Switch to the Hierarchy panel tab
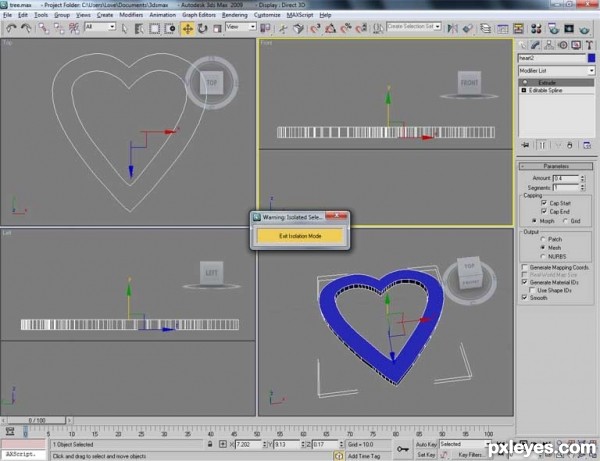This screenshot has height=461, width=600. [x=549, y=45]
